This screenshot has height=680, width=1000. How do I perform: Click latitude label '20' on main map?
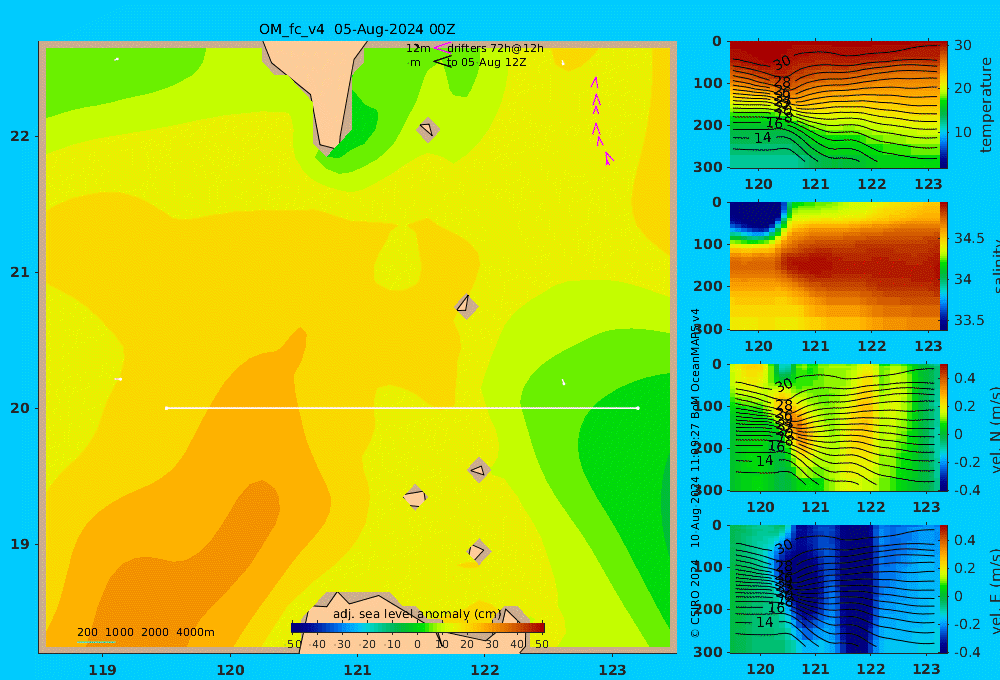point(20,408)
